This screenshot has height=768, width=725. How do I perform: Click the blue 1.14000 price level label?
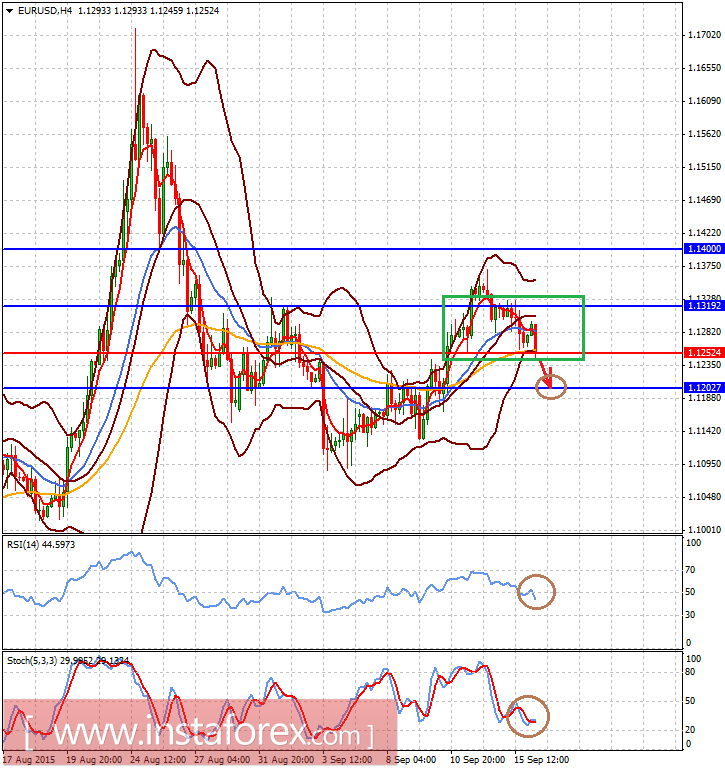700,248
